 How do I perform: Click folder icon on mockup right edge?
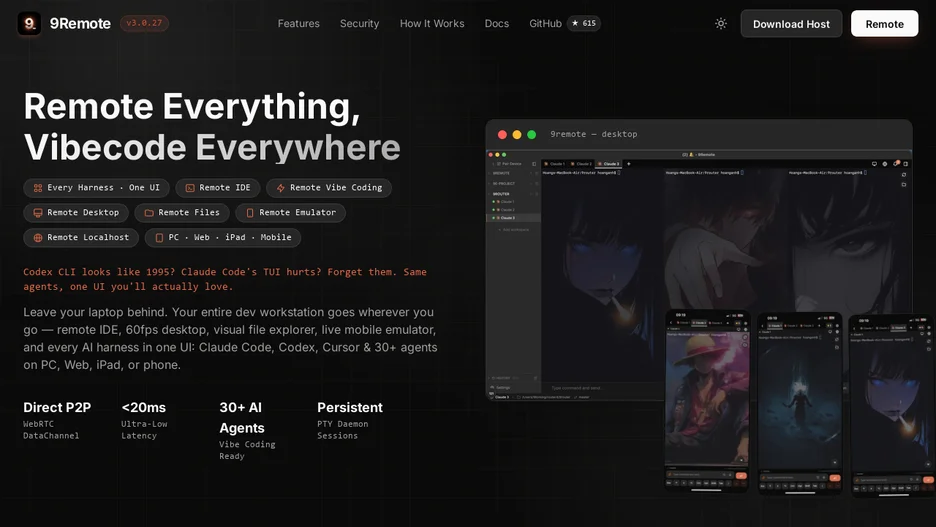click(x=904, y=184)
